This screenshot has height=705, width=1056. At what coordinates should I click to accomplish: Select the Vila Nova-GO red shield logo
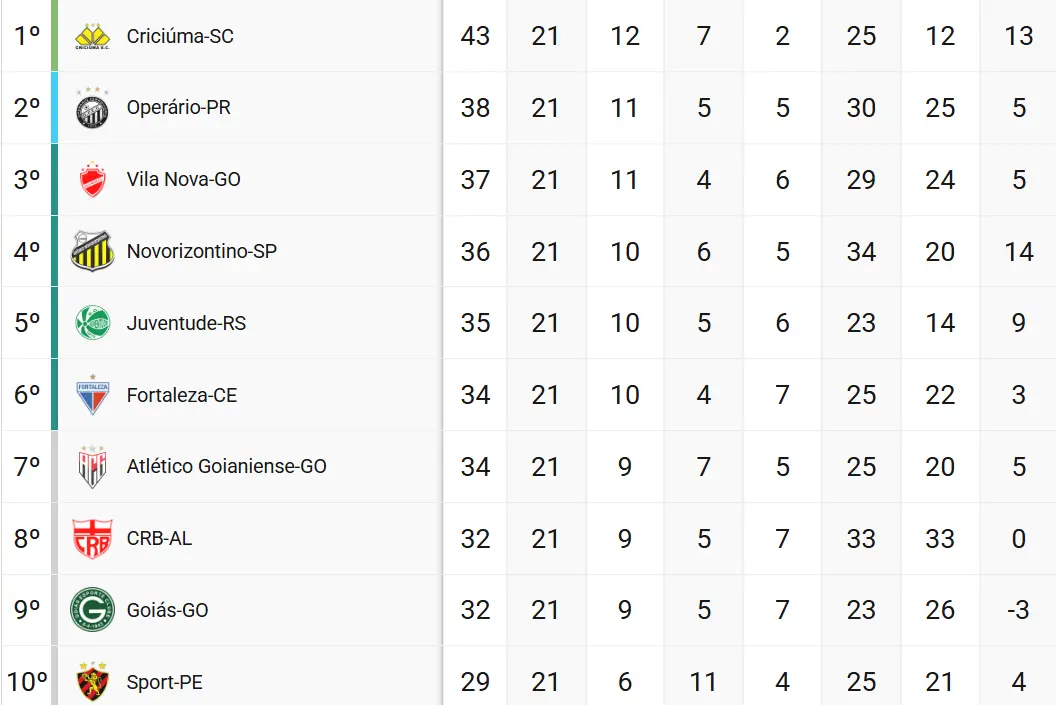[x=92, y=179]
